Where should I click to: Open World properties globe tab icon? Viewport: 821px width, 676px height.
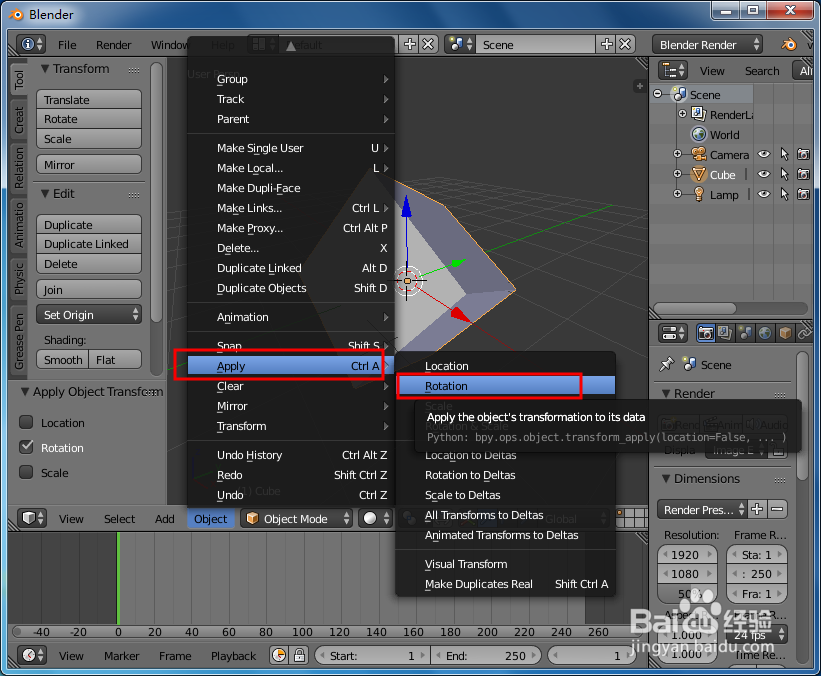coord(765,333)
